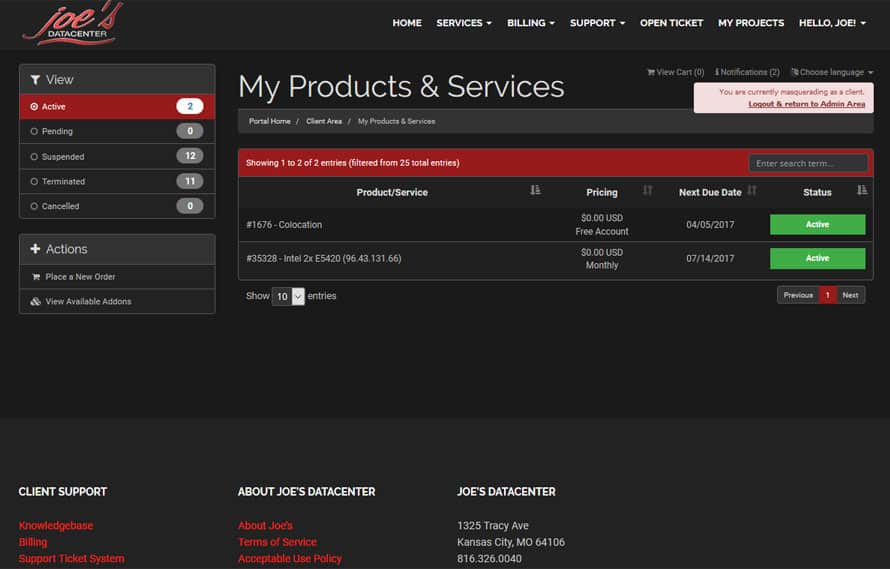This screenshot has width=890, height=569.
Task: Select the Suspended filter radio
Action: (34, 157)
